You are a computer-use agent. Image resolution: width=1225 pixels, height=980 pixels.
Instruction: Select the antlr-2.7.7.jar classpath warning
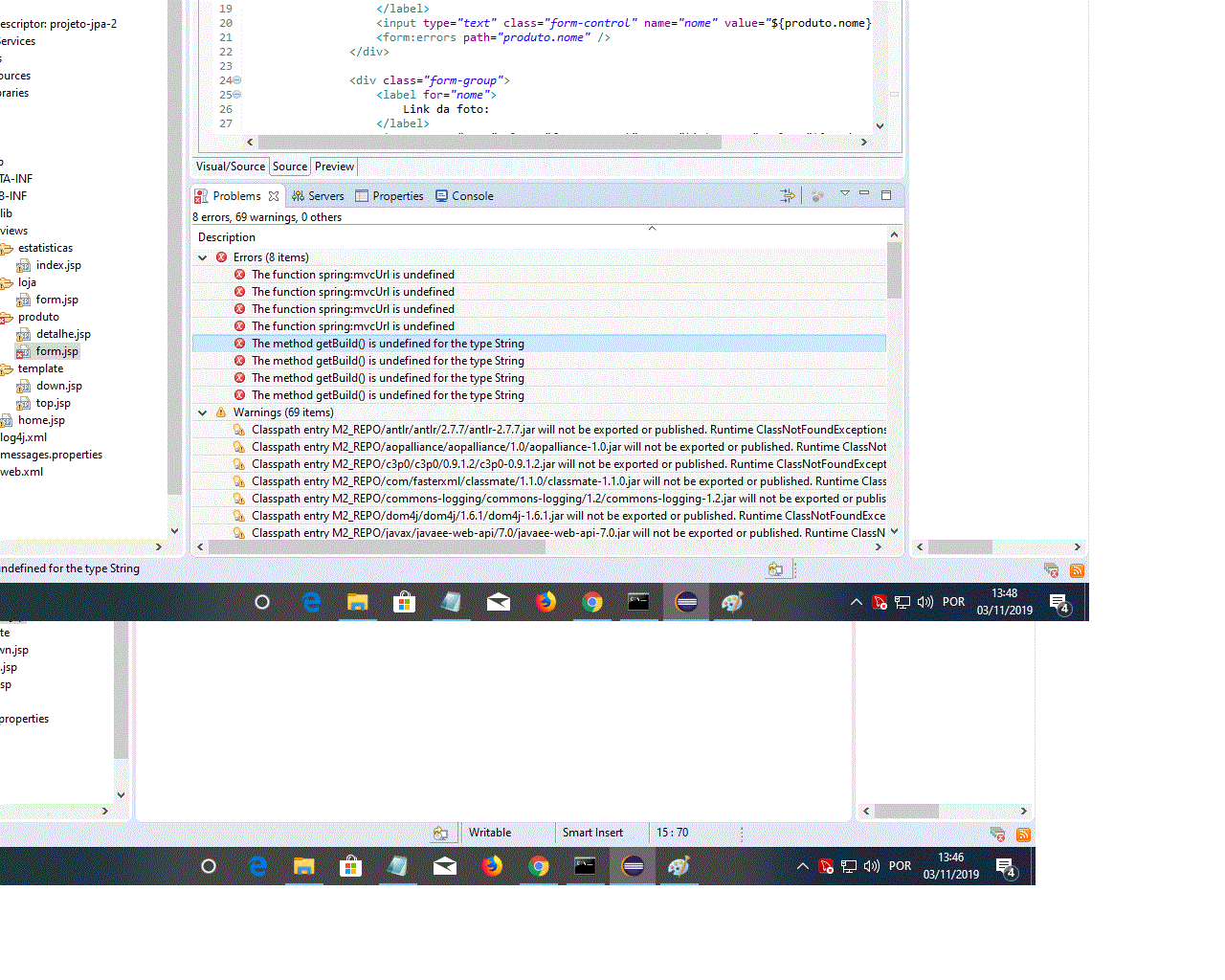pos(539,430)
